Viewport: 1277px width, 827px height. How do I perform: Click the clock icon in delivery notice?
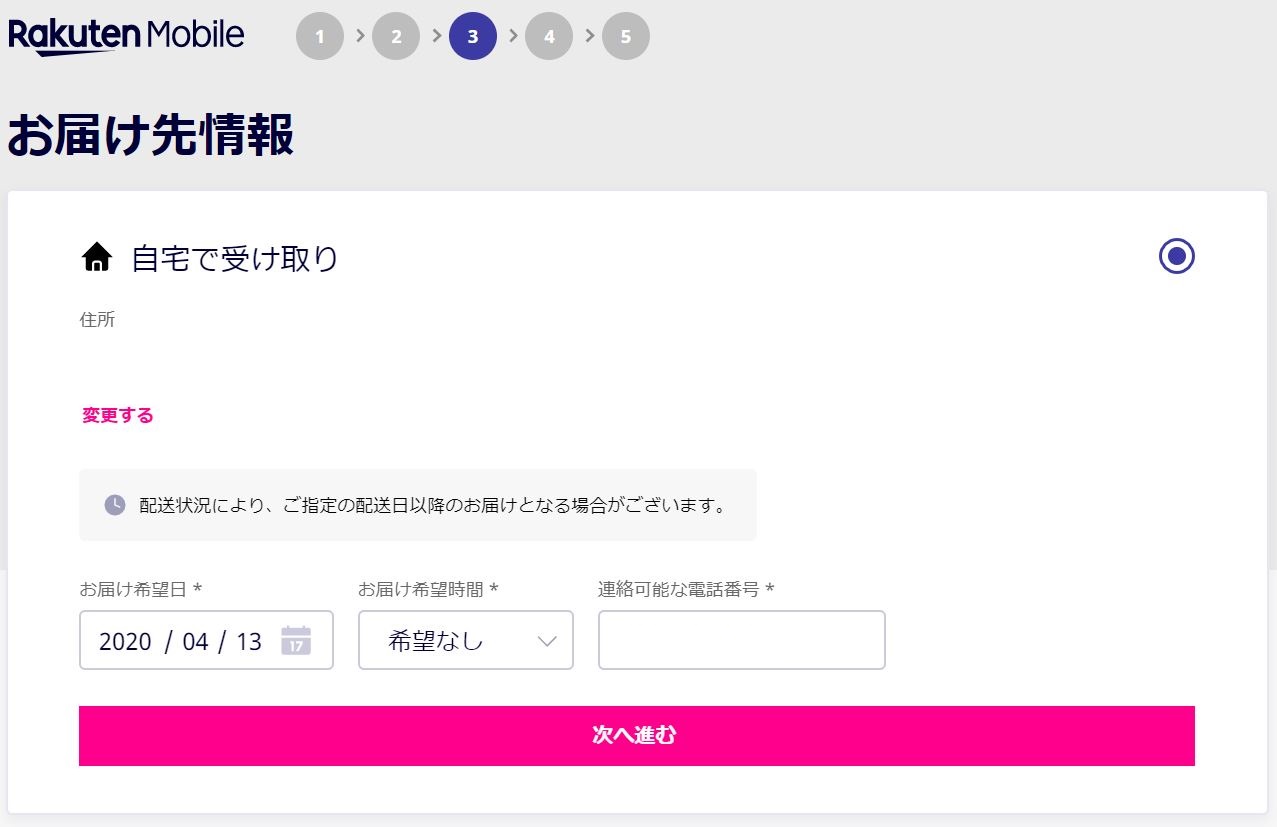tap(115, 505)
